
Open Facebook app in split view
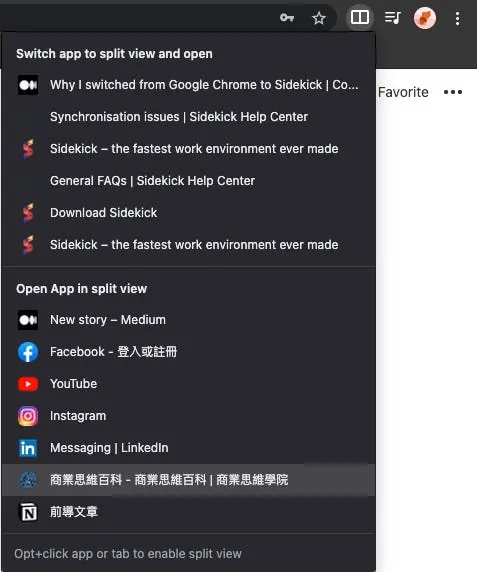(x=189, y=352)
